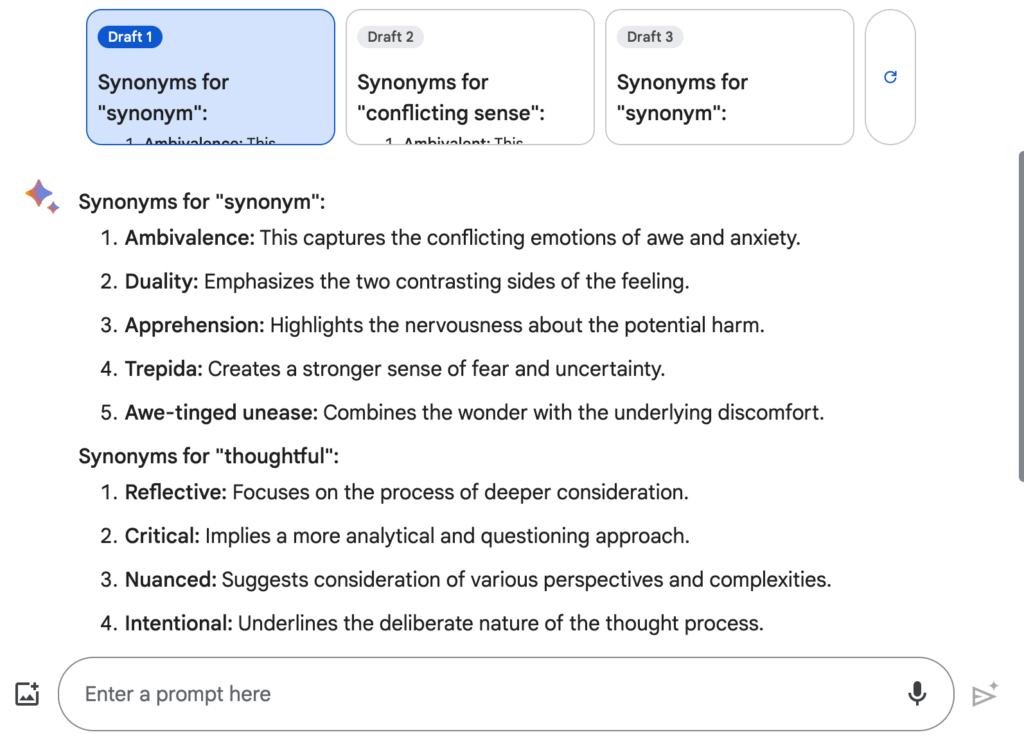
Task: Switch to the Draft 3 card
Action: (x=729, y=77)
